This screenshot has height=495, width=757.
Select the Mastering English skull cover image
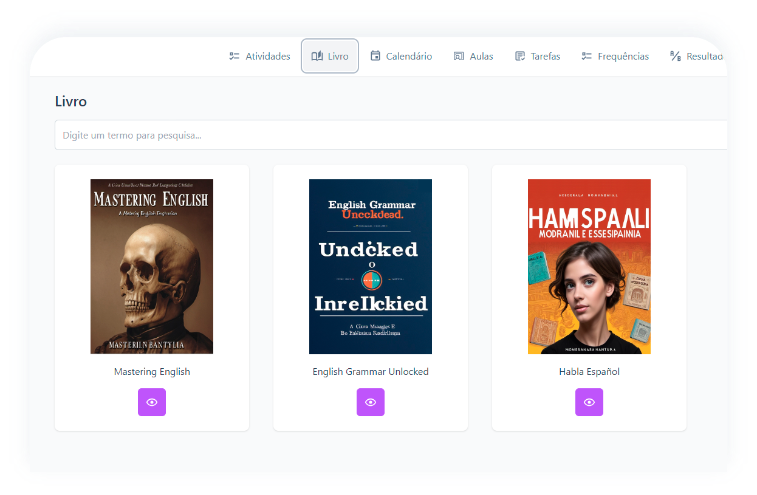[x=152, y=266]
